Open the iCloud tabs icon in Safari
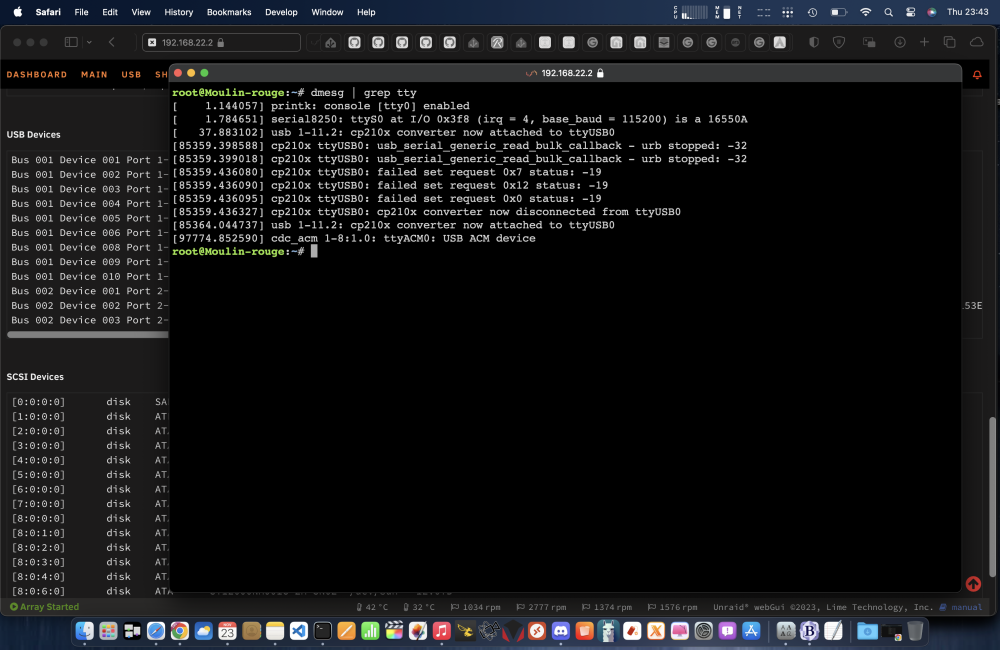This screenshot has height=650, width=1000. coord(976,42)
